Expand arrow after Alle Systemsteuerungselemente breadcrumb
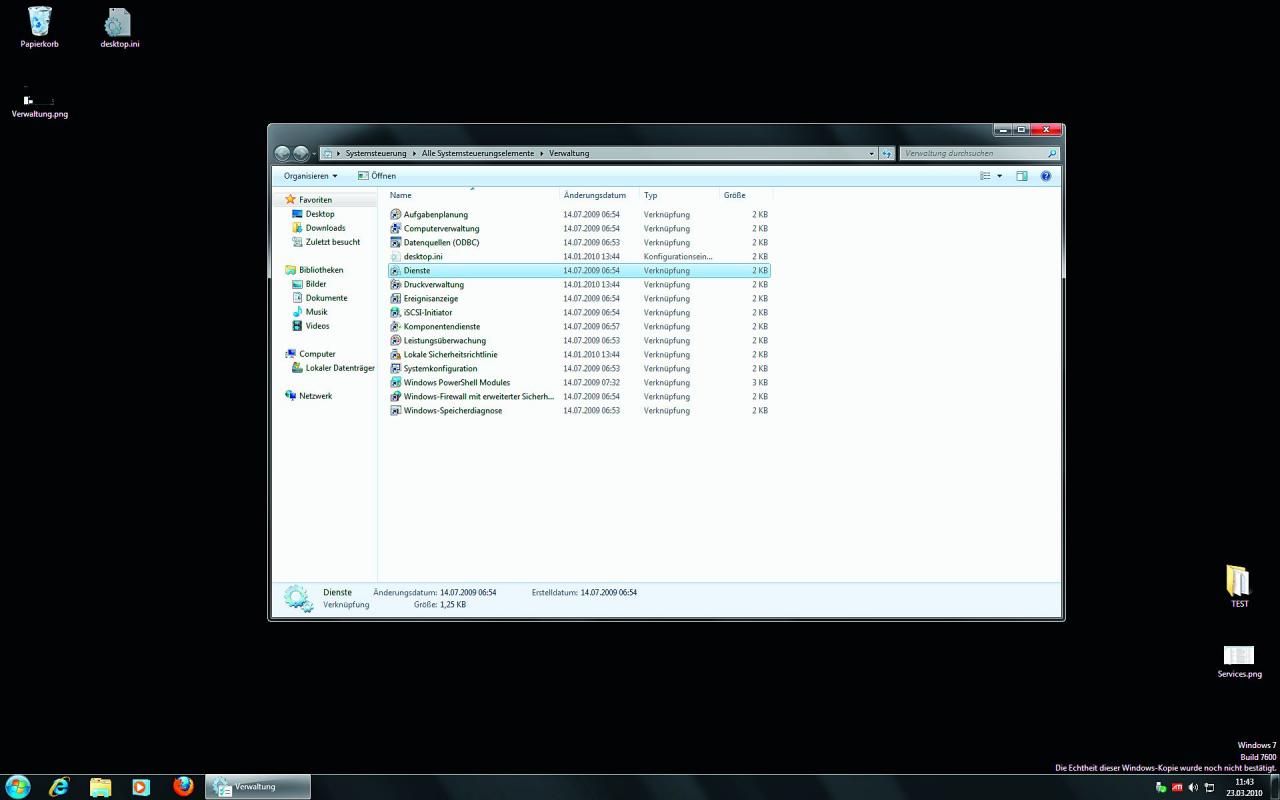This screenshot has height=800, width=1280. click(541, 154)
